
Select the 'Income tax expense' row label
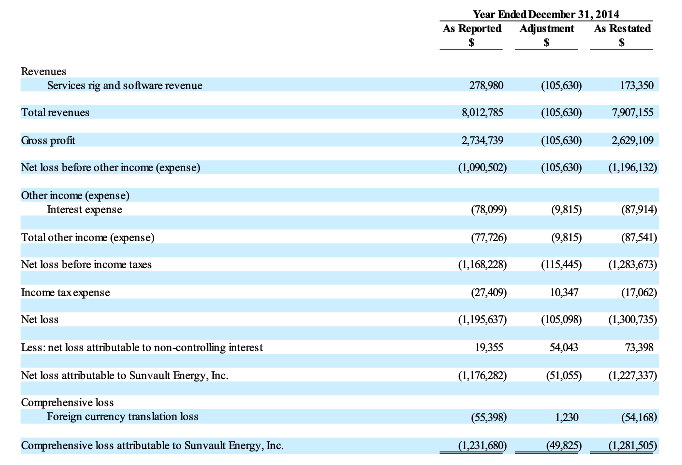[66, 292]
